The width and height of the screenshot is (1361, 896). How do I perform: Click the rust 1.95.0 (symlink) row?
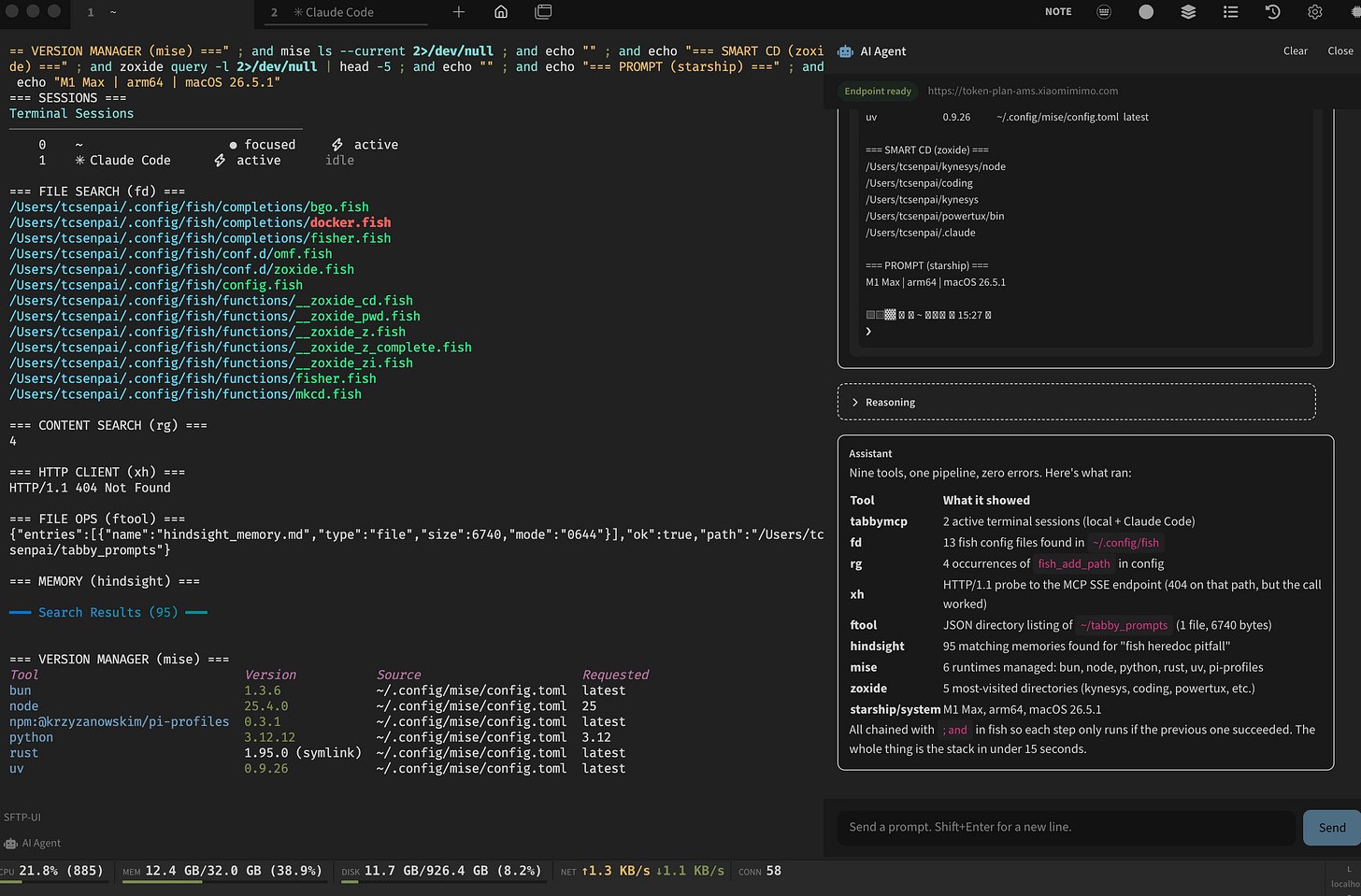tap(317, 753)
